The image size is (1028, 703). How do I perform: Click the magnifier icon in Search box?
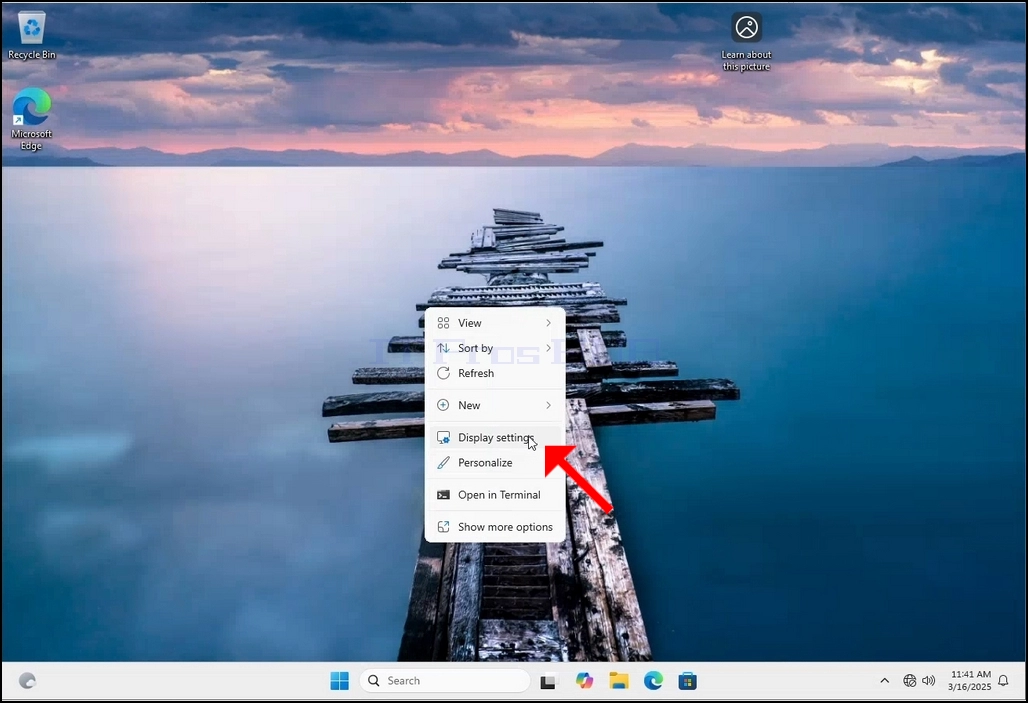(x=374, y=681)
